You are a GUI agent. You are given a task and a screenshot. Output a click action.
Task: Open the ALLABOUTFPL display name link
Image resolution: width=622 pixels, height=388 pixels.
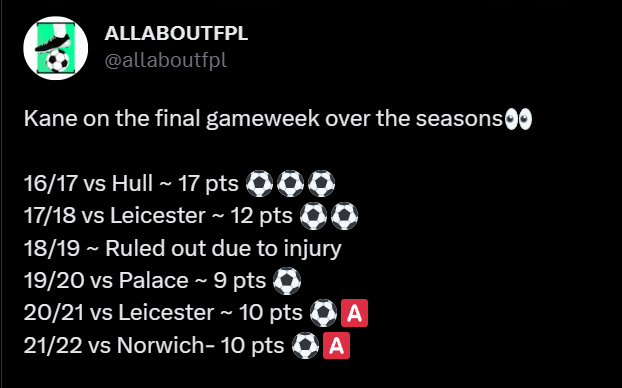click(x=176, y=33)
